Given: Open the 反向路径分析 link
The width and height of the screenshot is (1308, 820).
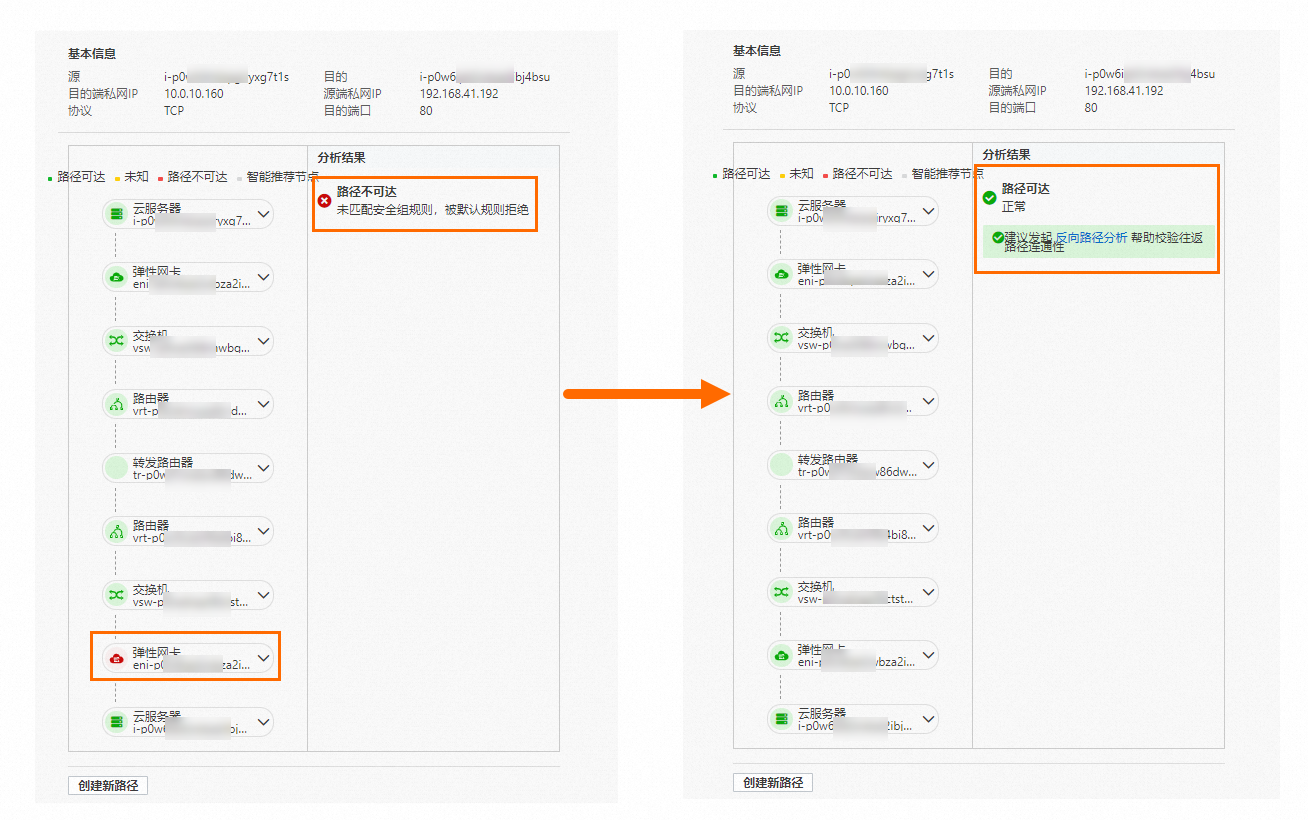Looking at the screenshot, I should pos(1091,238).
